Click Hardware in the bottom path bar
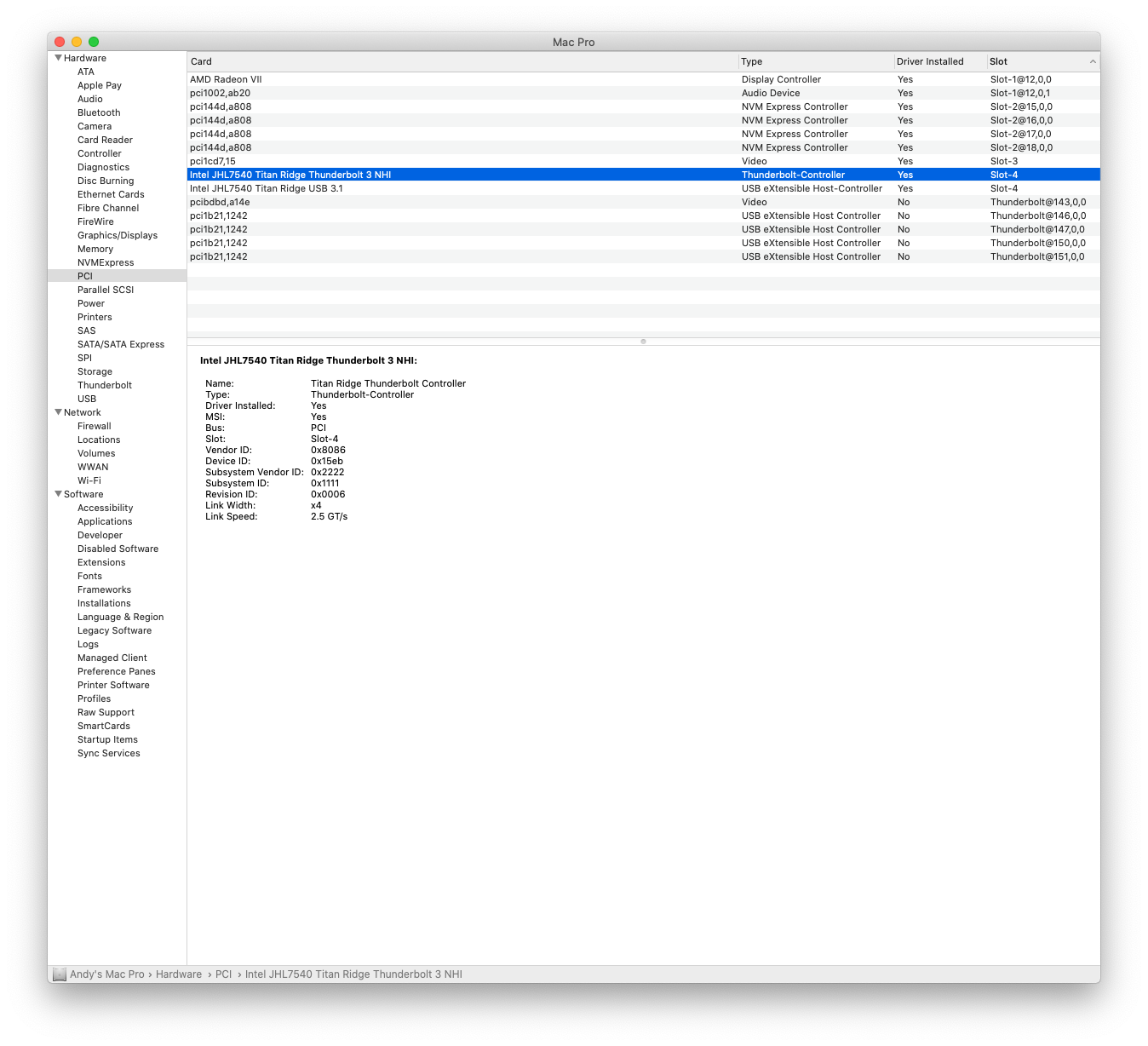 click(179, 974)
